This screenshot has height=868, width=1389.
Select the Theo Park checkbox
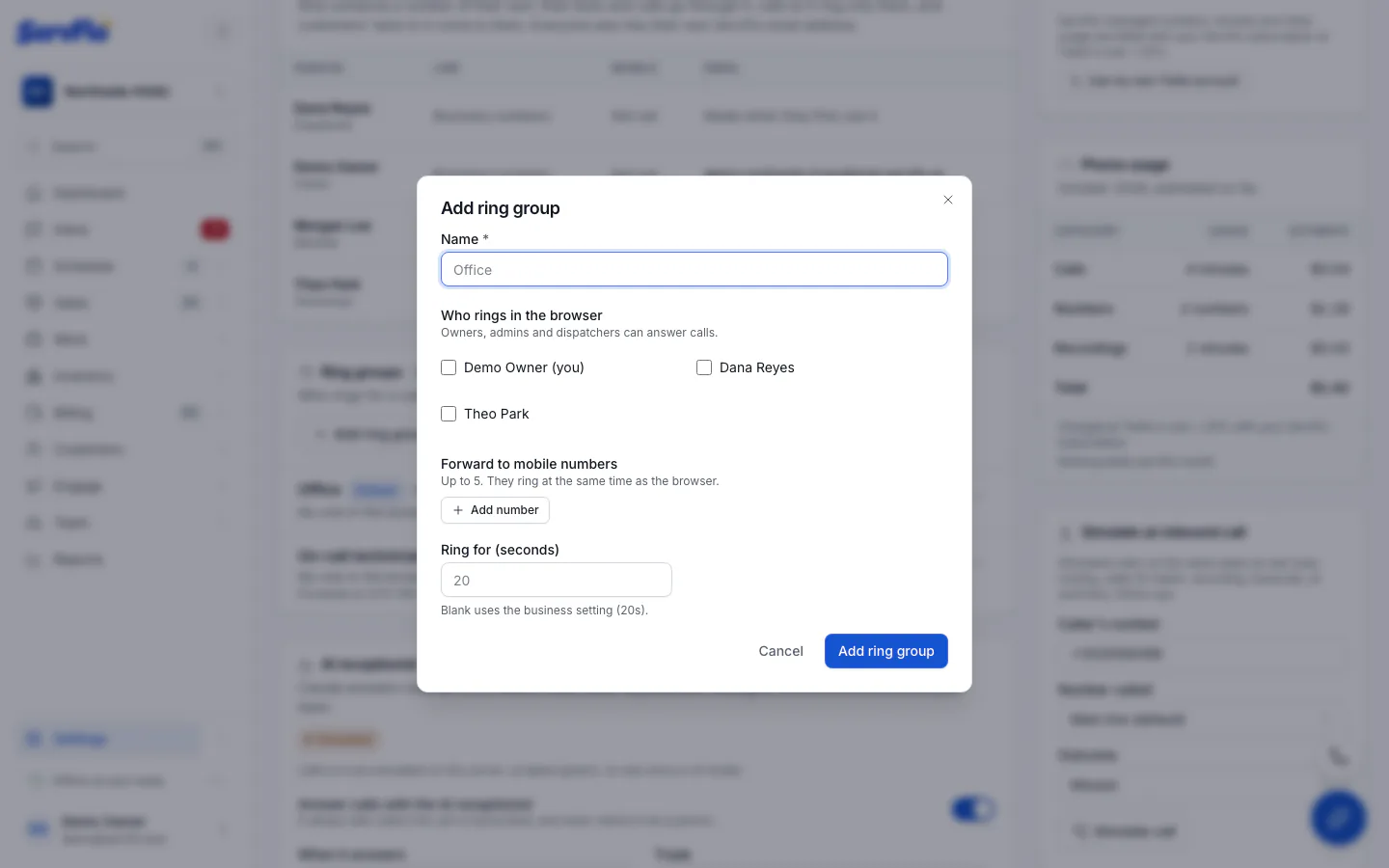(449, 414)
